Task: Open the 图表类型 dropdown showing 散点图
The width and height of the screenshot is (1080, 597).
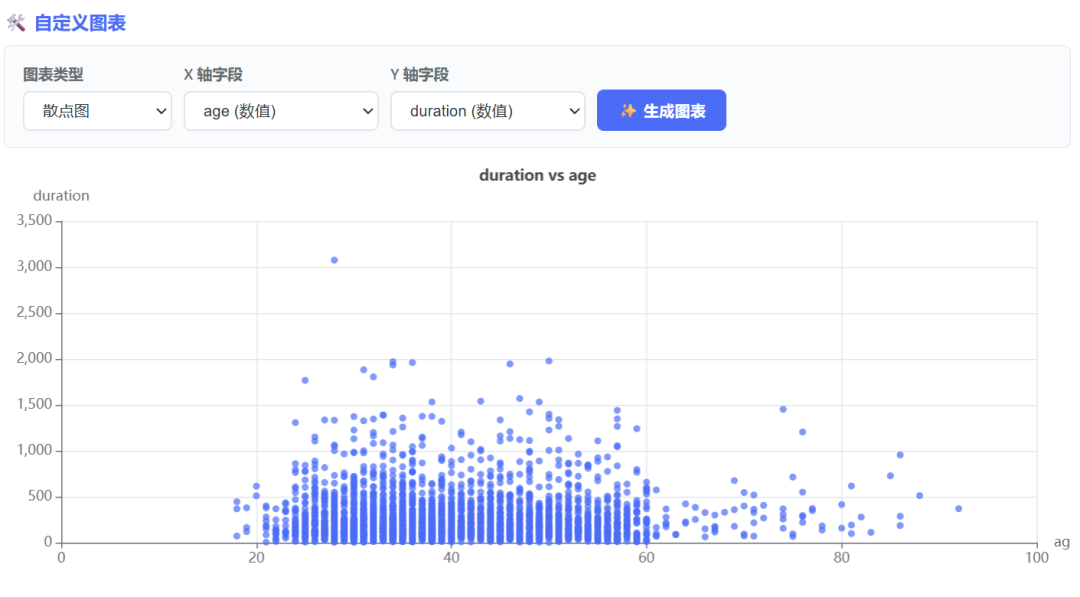Action: coord(97,111)
